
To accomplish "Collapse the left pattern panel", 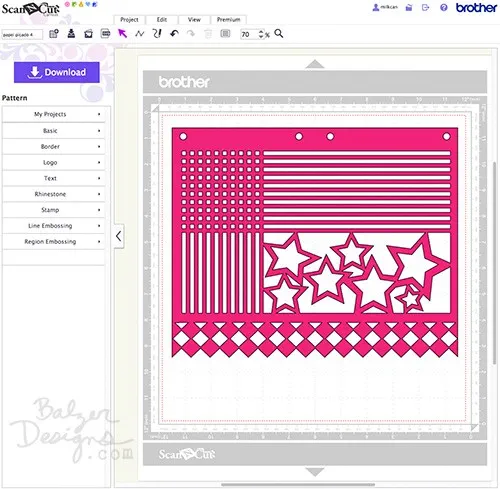I will [x=119, y=236].
